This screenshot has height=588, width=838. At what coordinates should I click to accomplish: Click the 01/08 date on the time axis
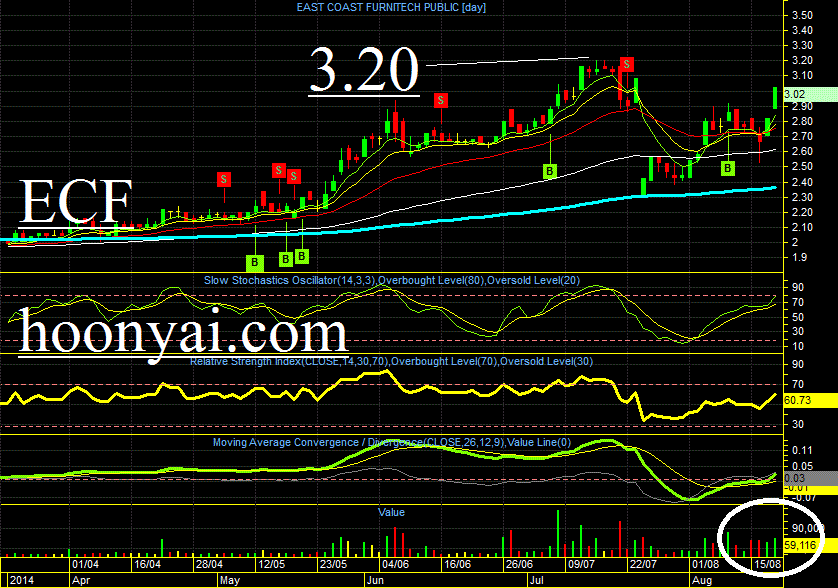pyautogui.click(x=705, y=564)
